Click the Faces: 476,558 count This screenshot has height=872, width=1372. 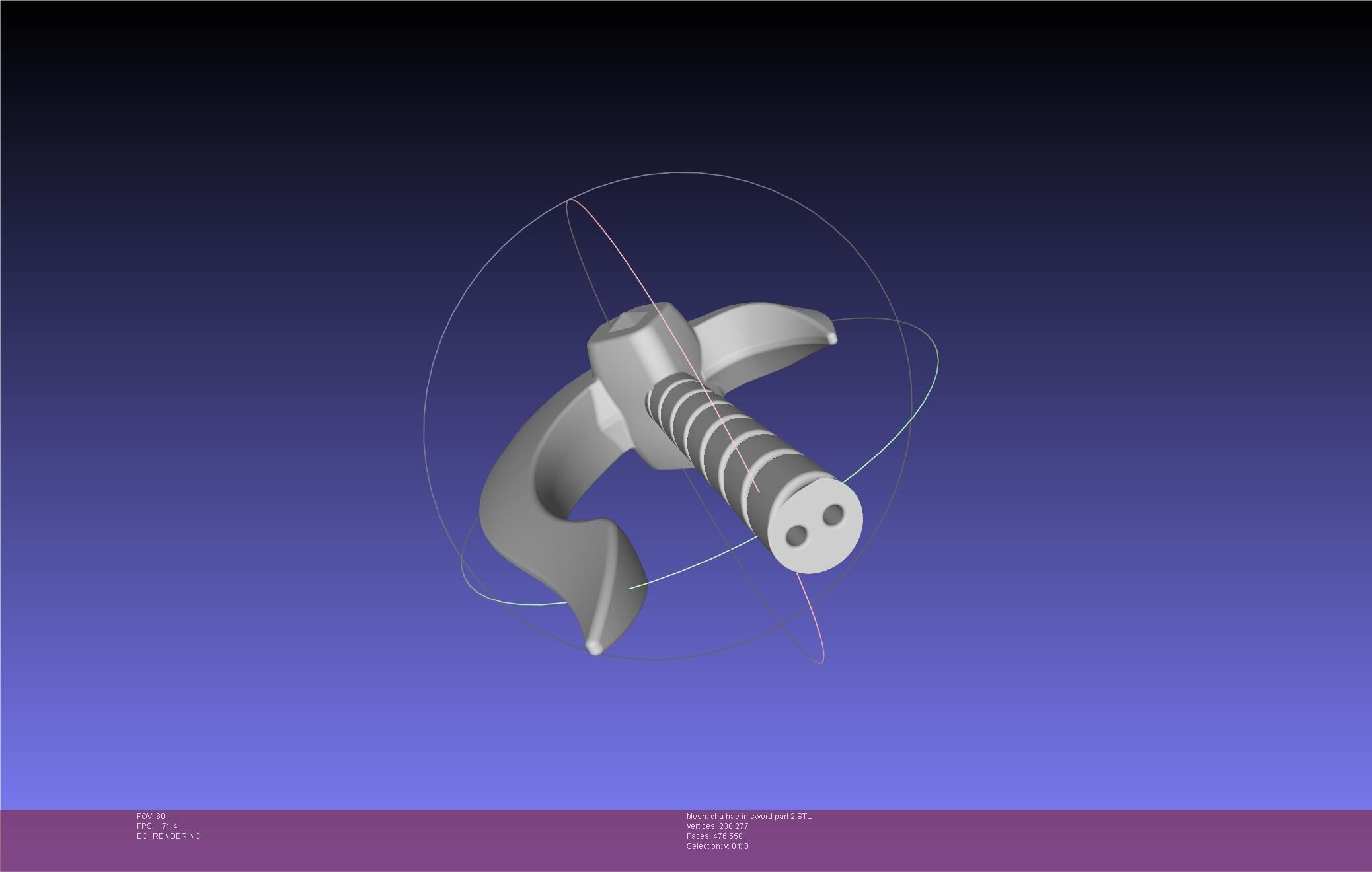click(714, 836)
